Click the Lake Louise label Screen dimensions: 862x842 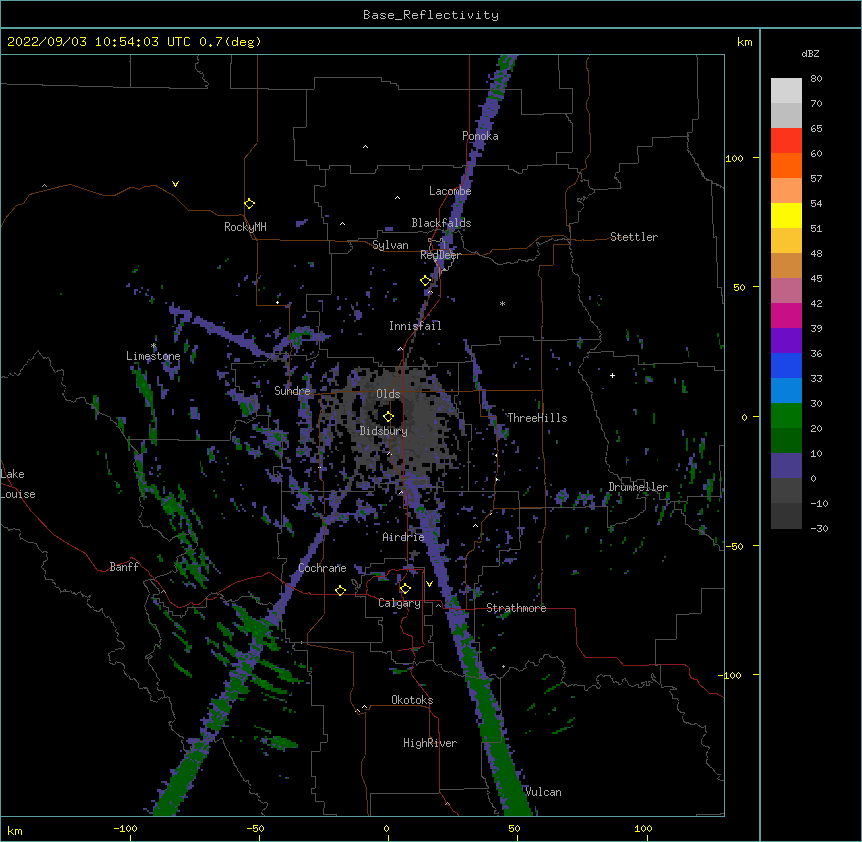(17, 484)
